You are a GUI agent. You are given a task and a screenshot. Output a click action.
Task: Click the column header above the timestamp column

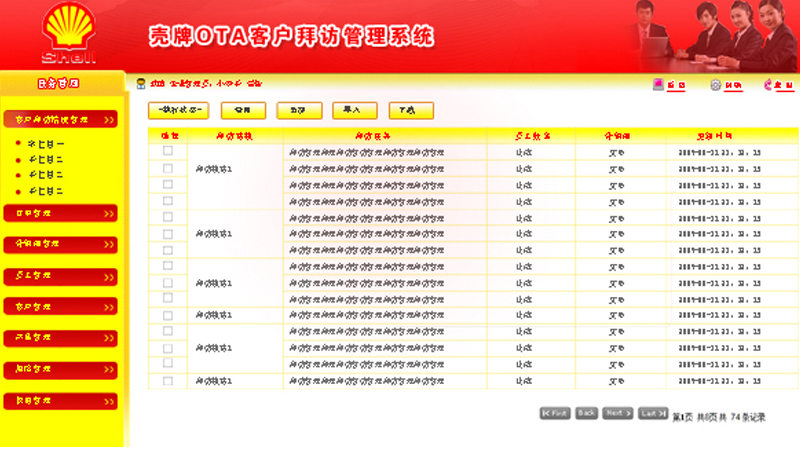(732, 136)
